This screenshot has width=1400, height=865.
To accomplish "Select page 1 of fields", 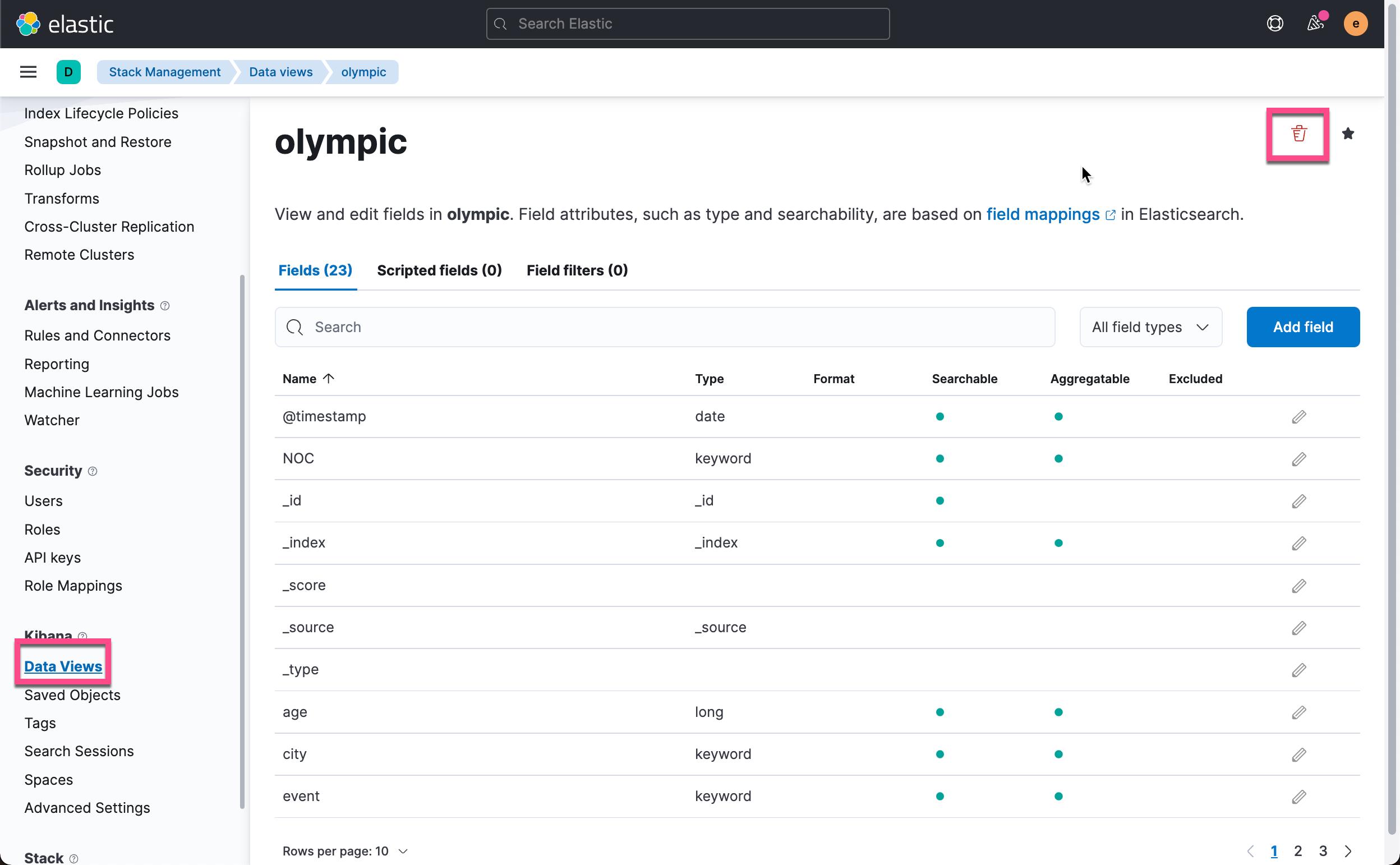I will (x=1274, y=851).
